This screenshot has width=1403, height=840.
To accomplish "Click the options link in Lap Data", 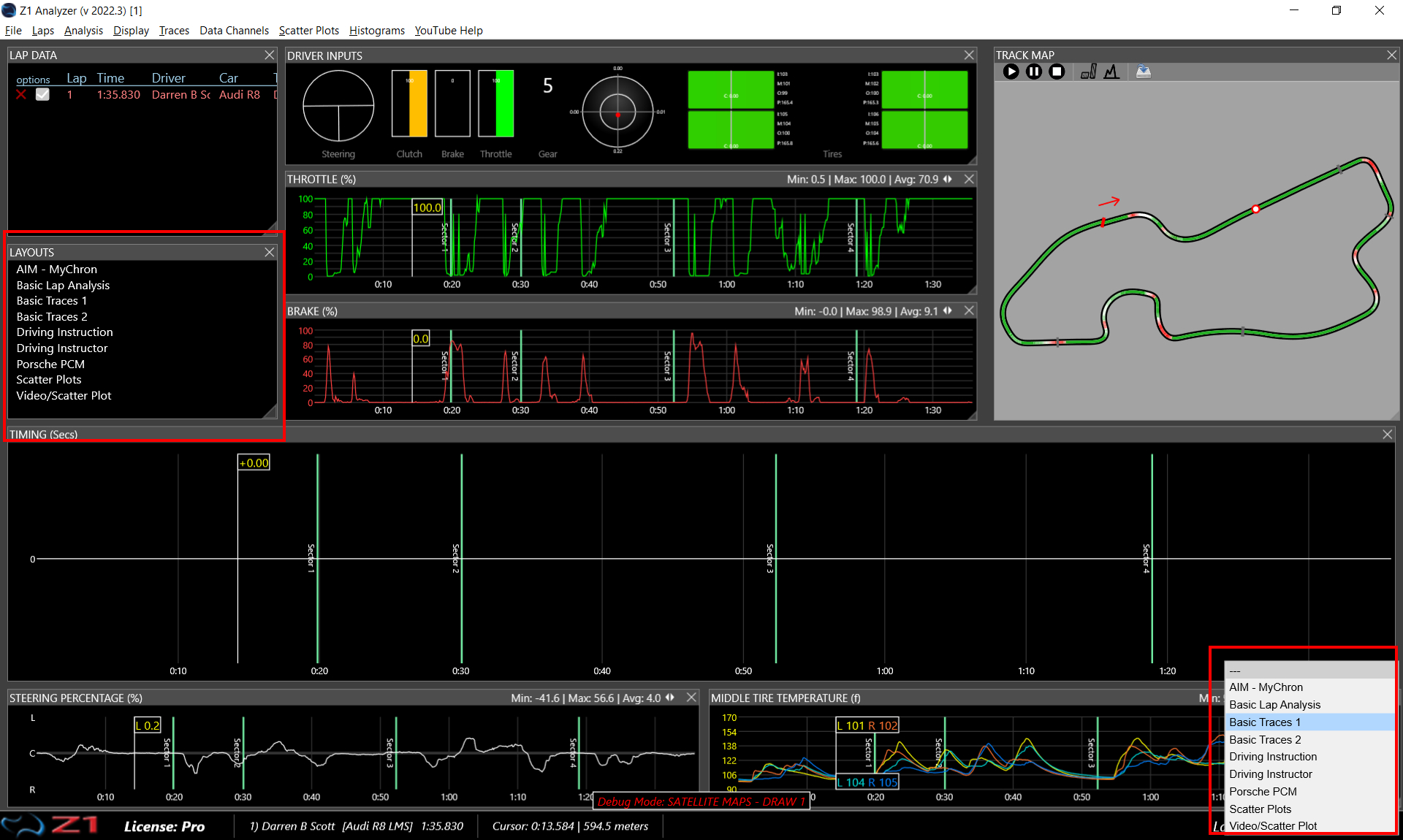I will 33,80.
